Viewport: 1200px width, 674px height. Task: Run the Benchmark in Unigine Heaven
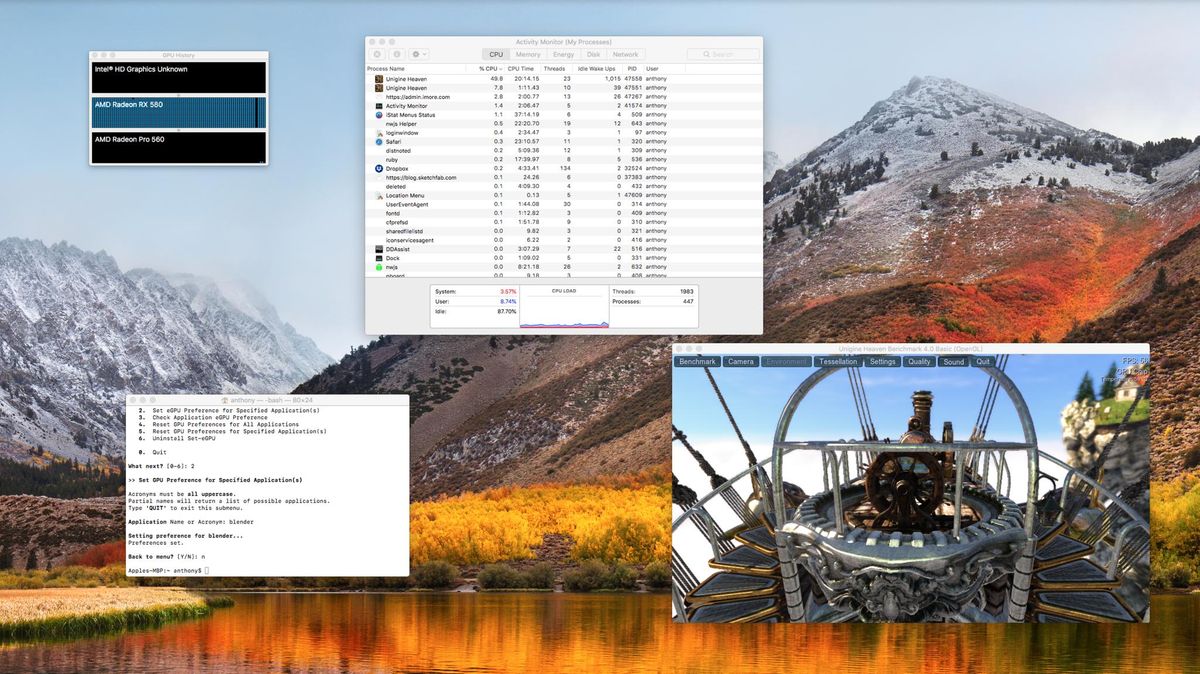[x=697, y=361]
